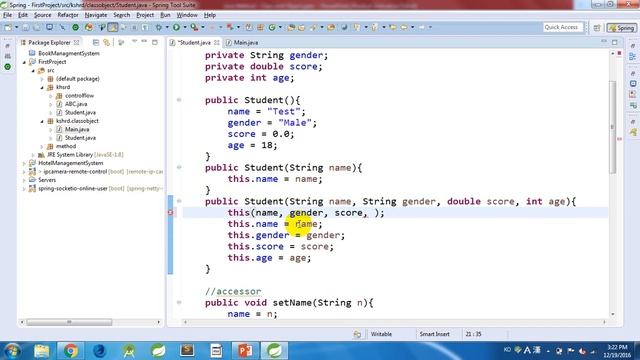Minimize the editor area

coord(604,42)
